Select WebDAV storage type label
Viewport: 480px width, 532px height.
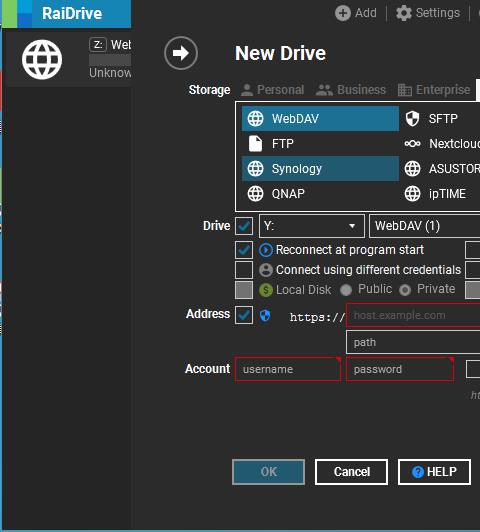point(295,119)
